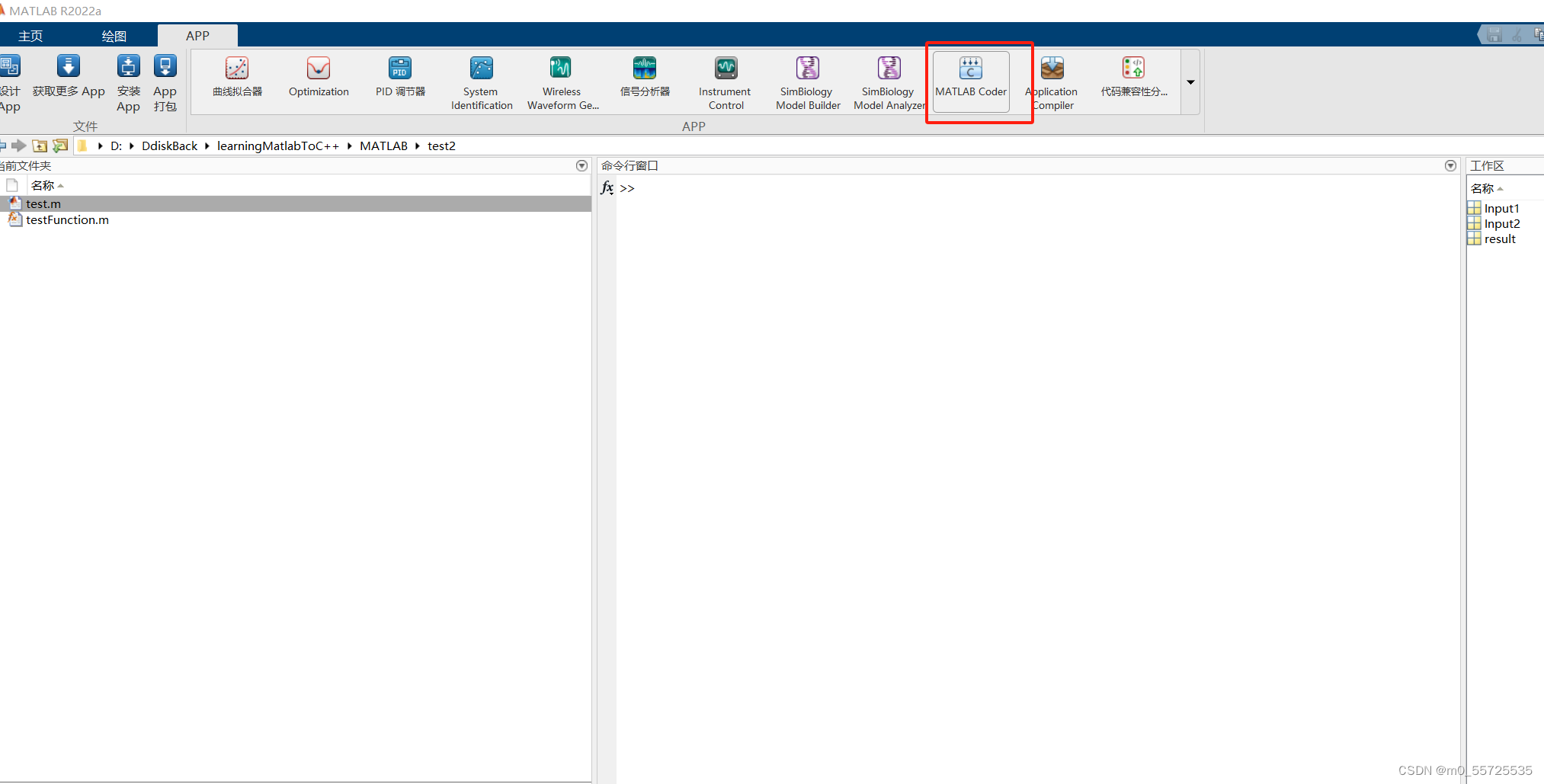Open the PID 调节器 tuner

point(399,80)
